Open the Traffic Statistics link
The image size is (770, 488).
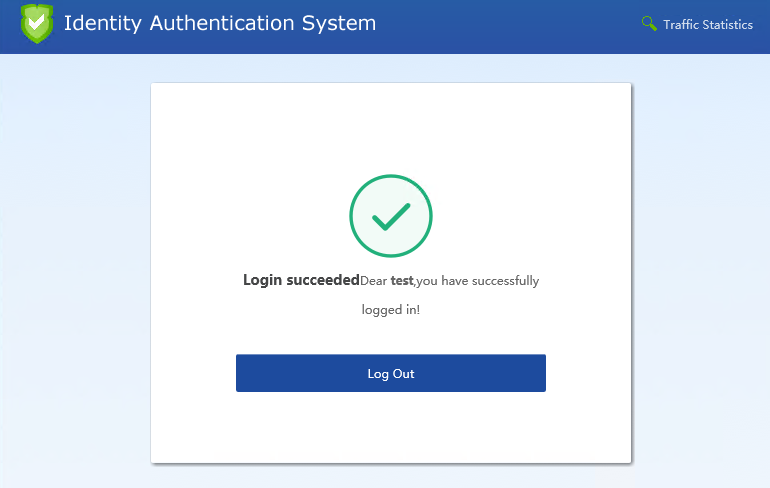pos(707,24)
